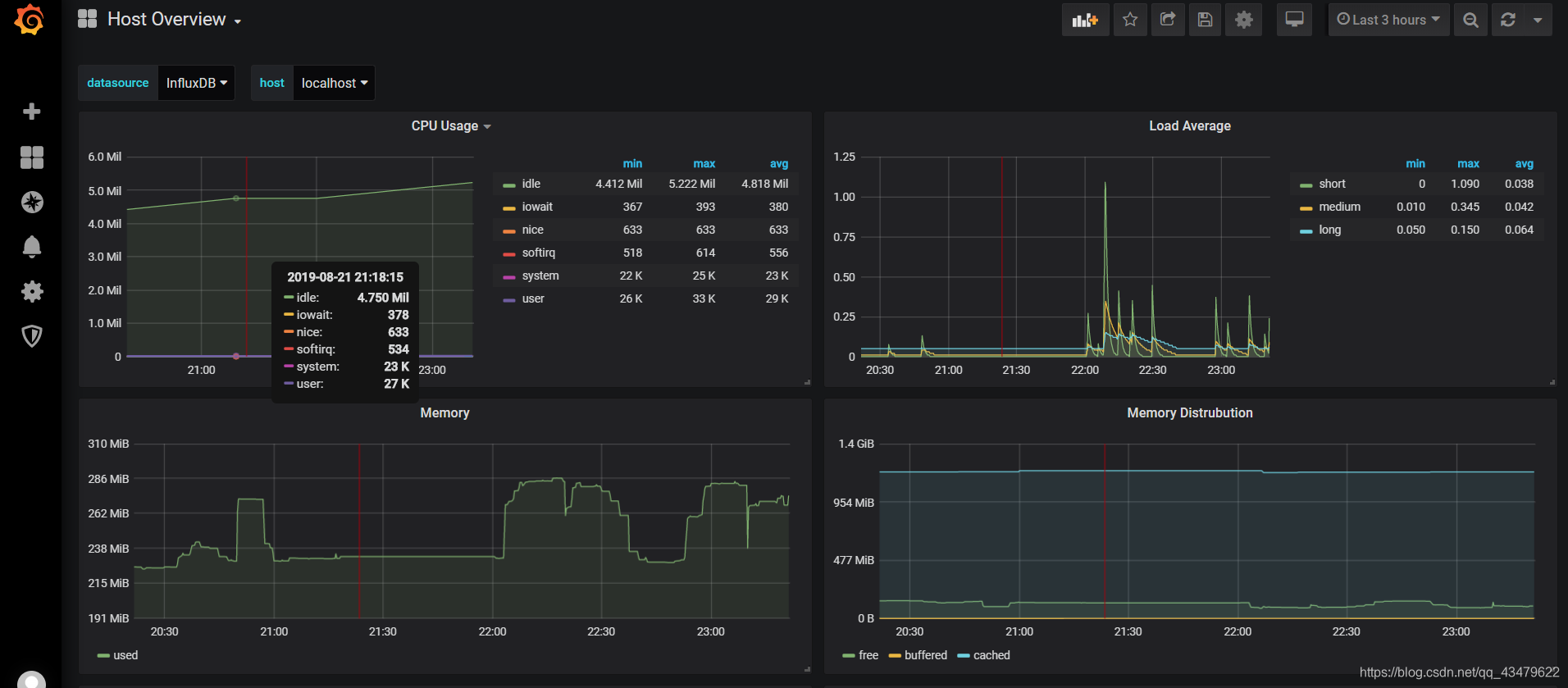Image resolution: width=1568 pixels, height=688 pixels.
Task: Save the dashboard with floppy icon
Action: pos(1205,20)
